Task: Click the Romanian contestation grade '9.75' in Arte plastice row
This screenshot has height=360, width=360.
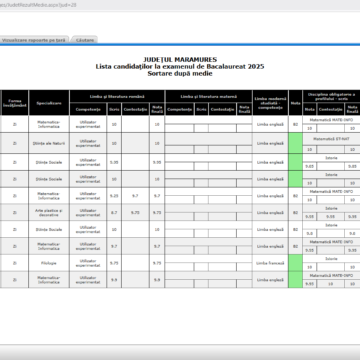Action: 135,213
